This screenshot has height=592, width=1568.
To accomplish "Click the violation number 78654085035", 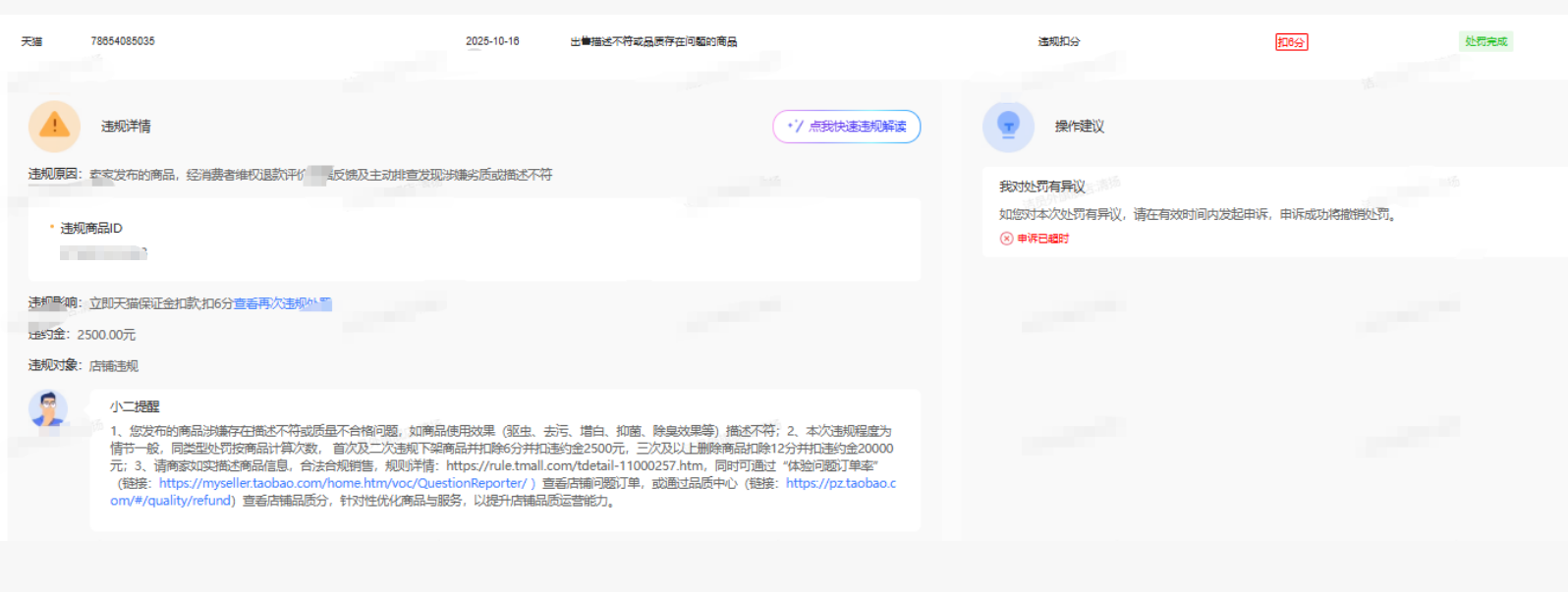I will tap(123, 41).
